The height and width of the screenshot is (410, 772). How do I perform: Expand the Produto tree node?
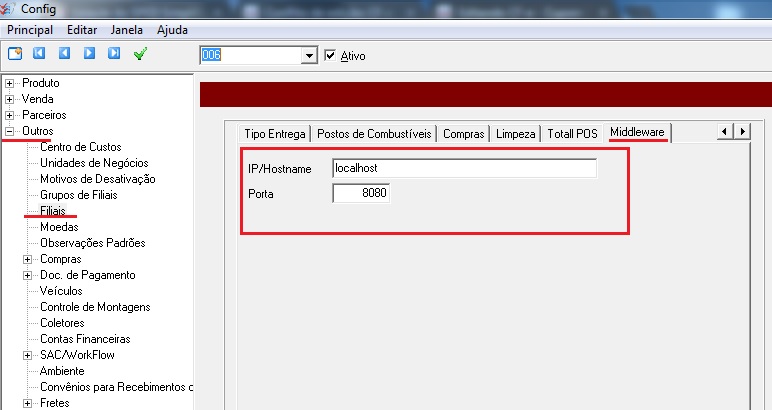[10, 83]
